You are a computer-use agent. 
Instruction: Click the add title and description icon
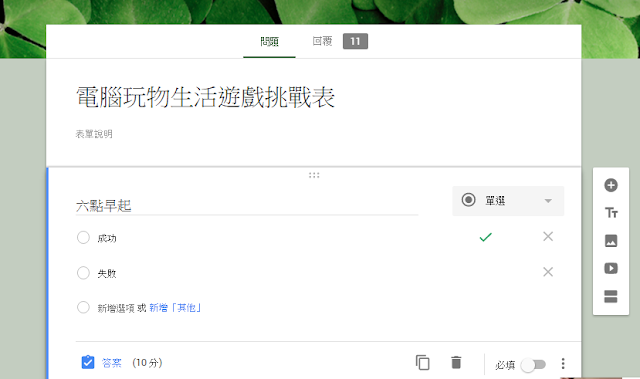(611, 213)
